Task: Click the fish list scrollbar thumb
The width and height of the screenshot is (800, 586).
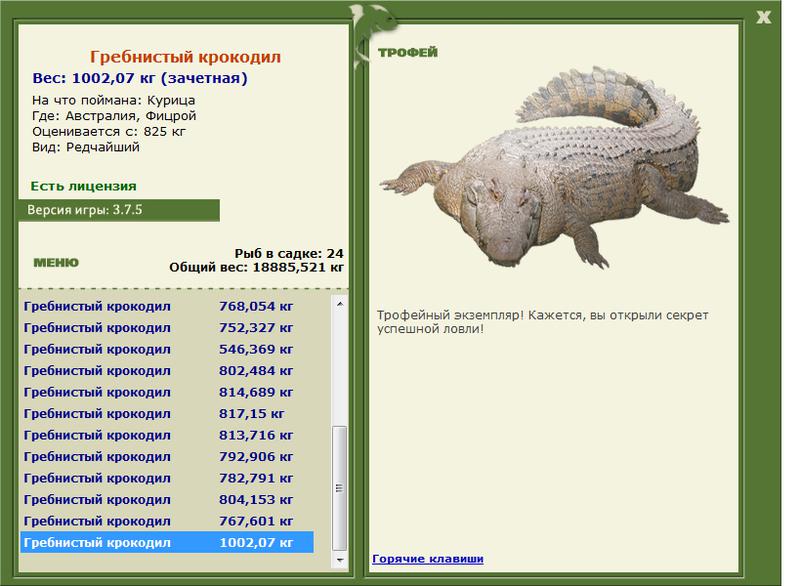Action: [x=340, y=488]
